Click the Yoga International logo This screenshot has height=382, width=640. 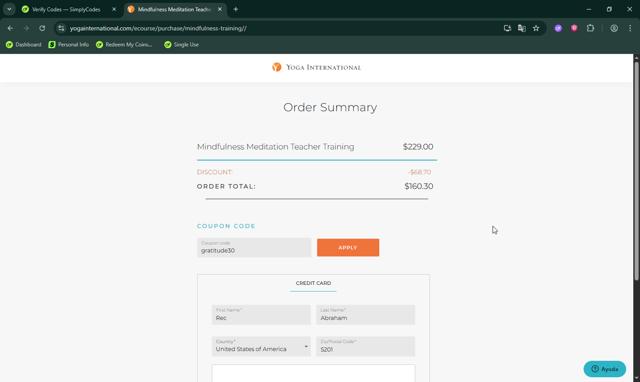[317, 67]
